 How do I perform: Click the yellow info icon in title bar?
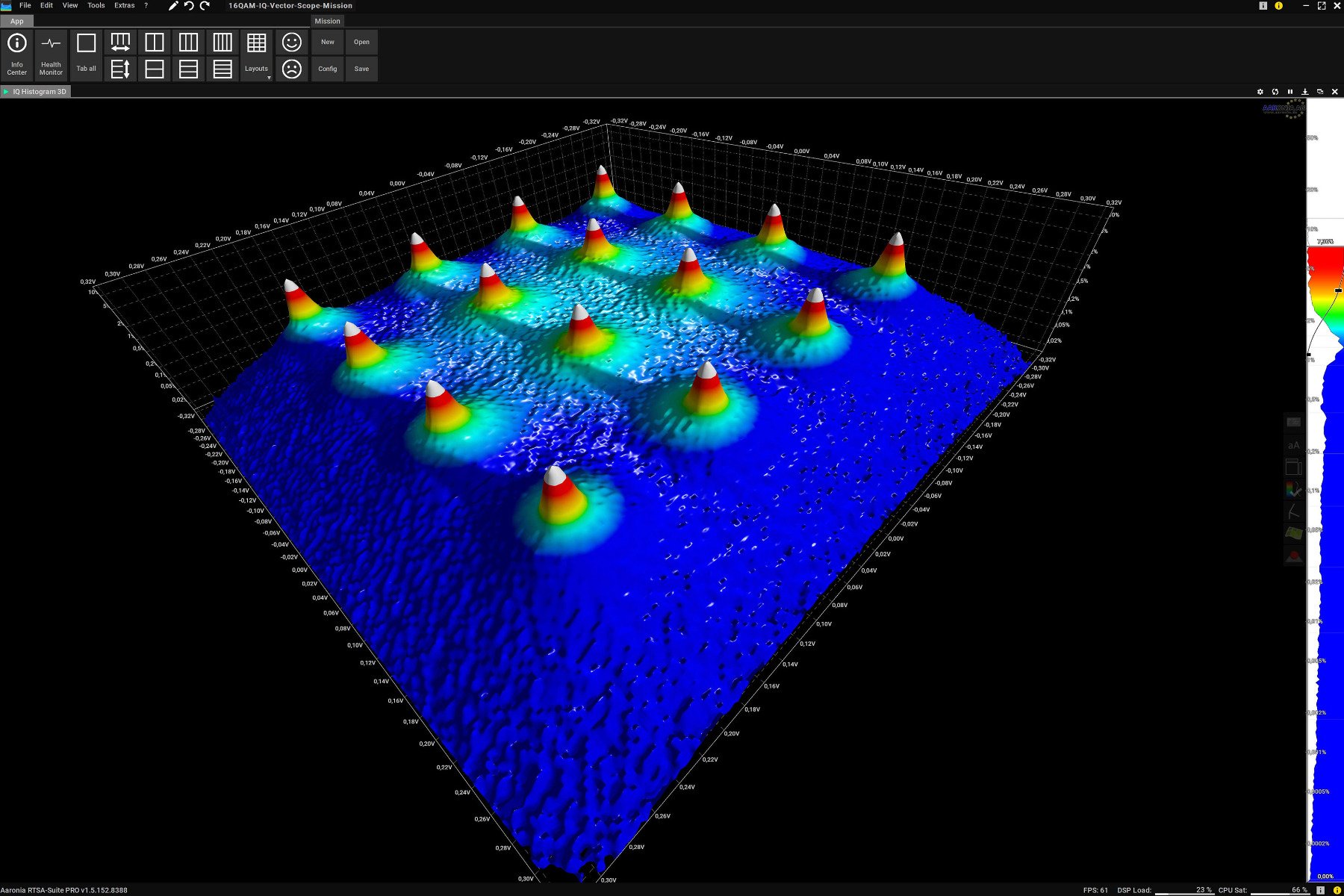tap(1278, 5)
